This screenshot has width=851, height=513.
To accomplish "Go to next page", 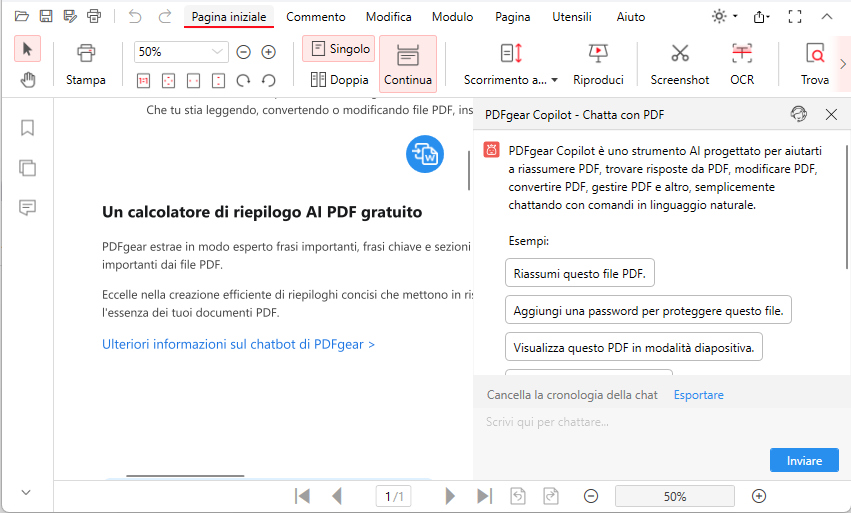I will (450, 496).
